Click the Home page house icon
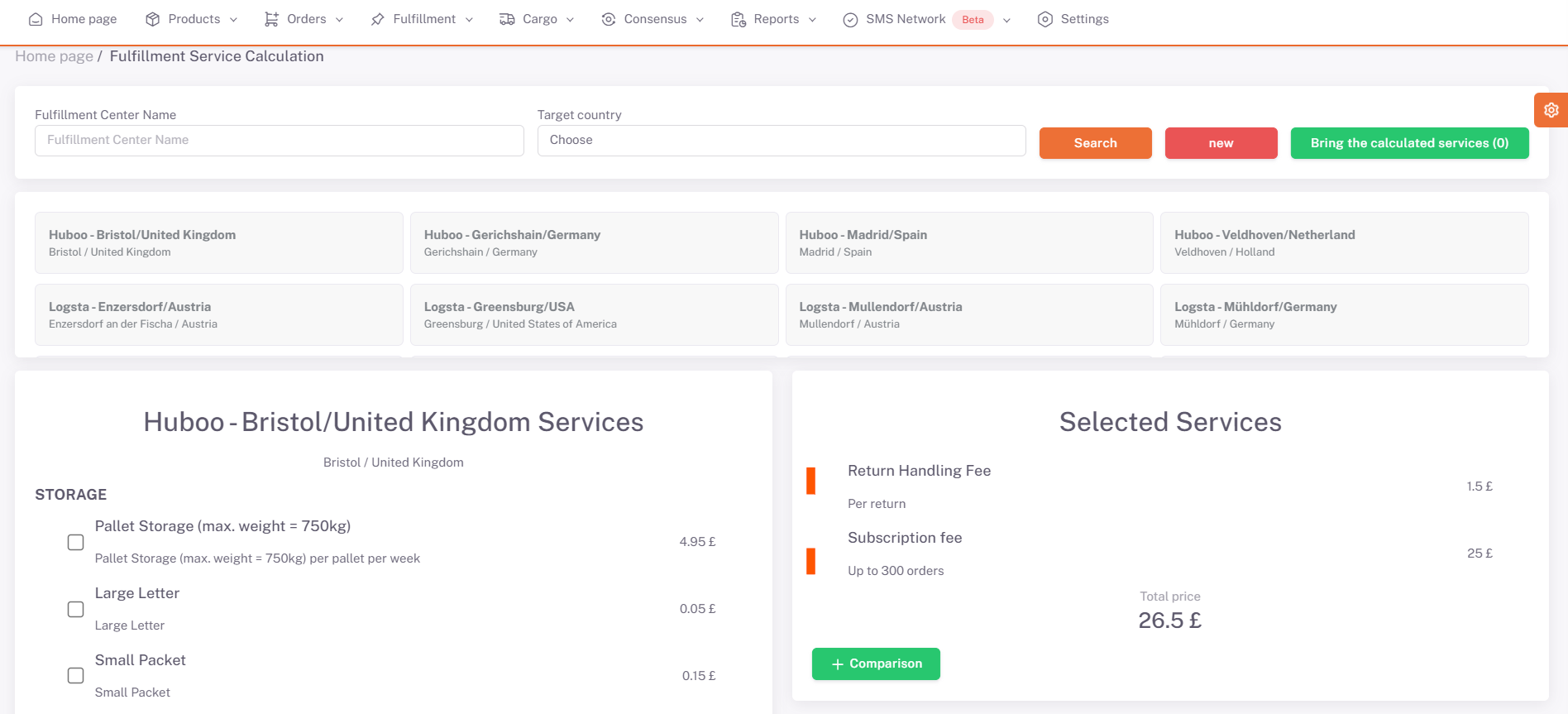 [x=36, y=19]
